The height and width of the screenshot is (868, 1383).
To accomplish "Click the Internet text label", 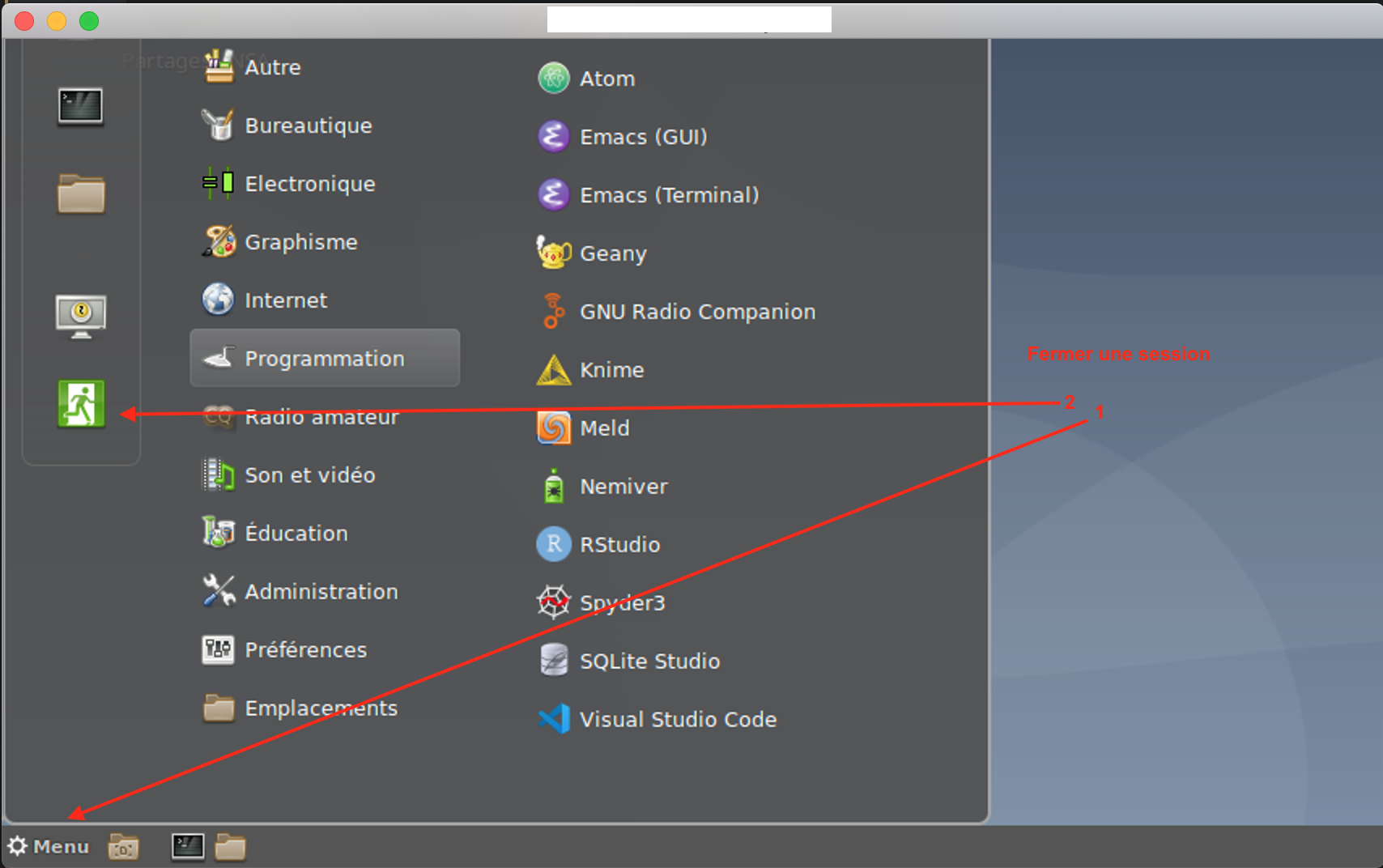I will (286, 300).
